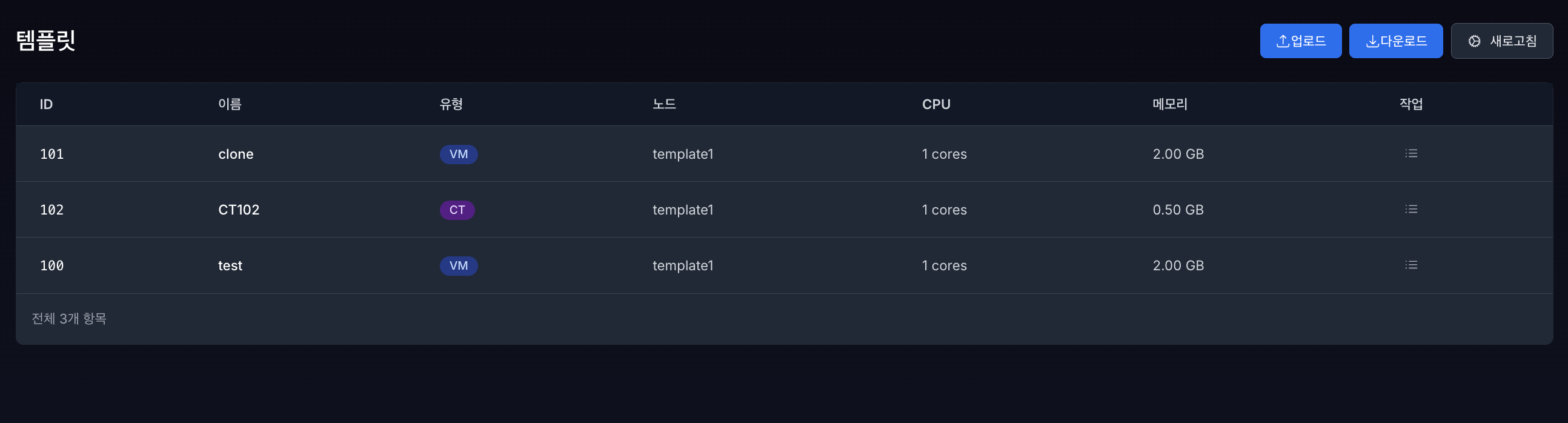Click template name CT102
Viewport: 1568px width, 423px height.
239,210
